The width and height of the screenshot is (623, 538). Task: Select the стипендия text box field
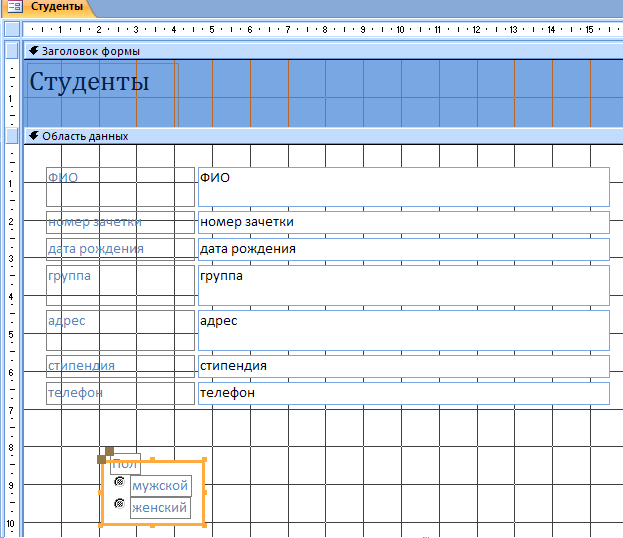tap(404, 366)
